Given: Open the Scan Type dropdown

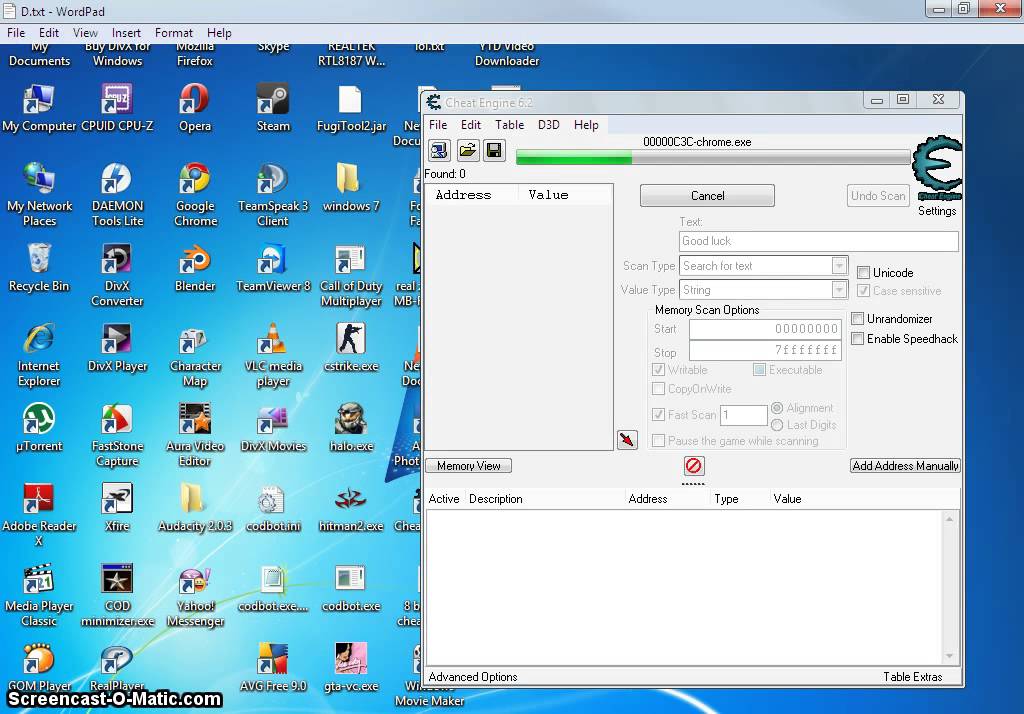Looking at the screenshot, I should [x=839, y=266].
